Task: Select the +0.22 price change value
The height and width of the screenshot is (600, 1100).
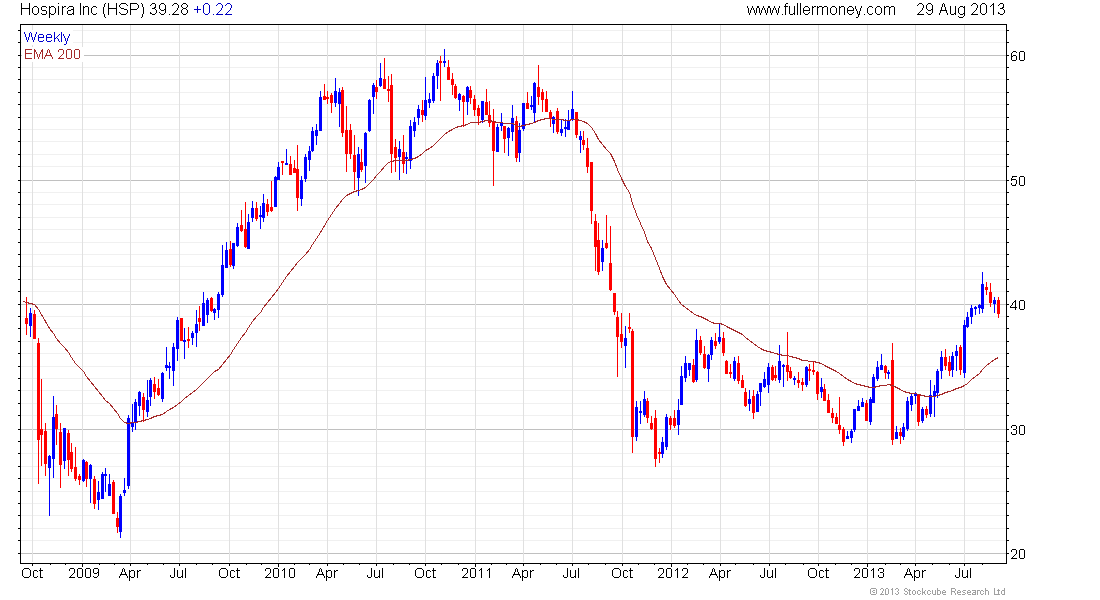Action: pos(213,10)
